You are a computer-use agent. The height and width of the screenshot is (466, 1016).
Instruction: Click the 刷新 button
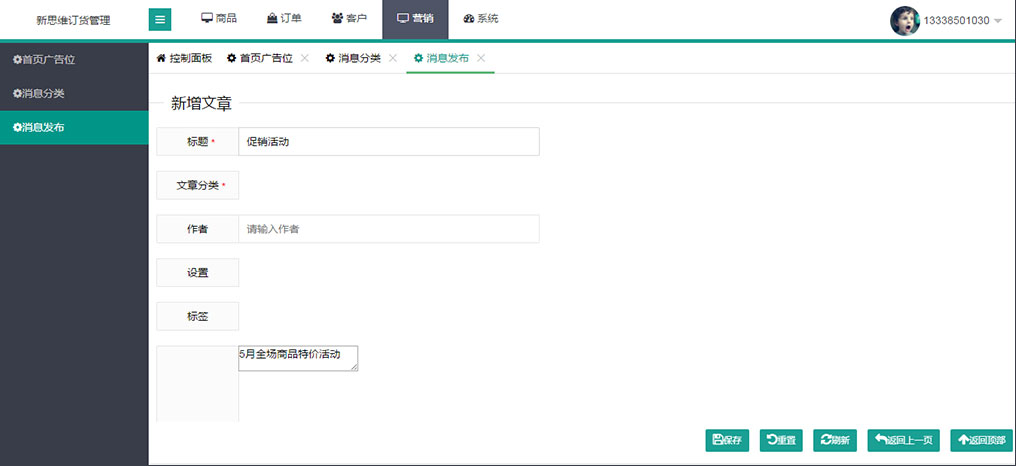pyautogui.click(x=835, y=440)
